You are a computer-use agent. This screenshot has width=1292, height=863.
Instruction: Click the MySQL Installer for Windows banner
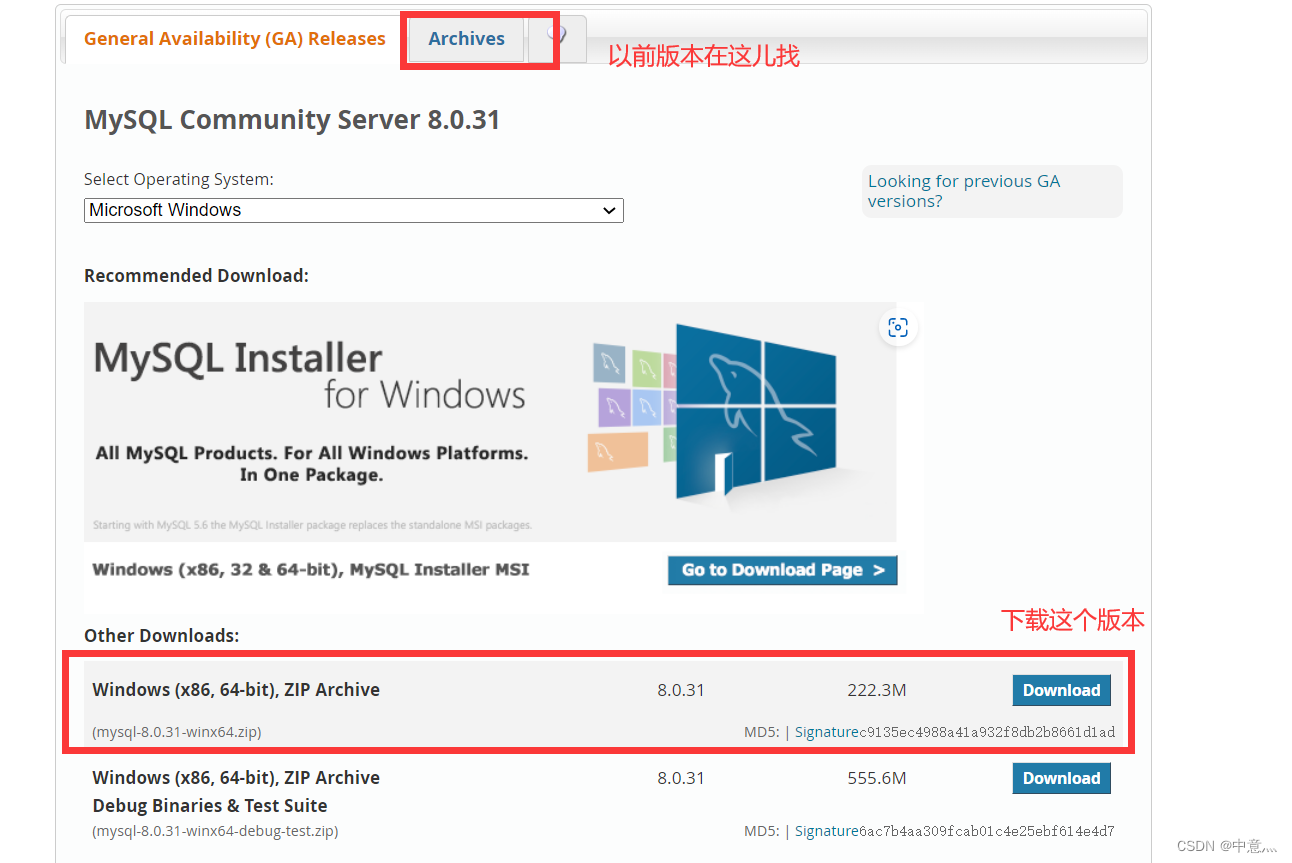click(490, 422)
